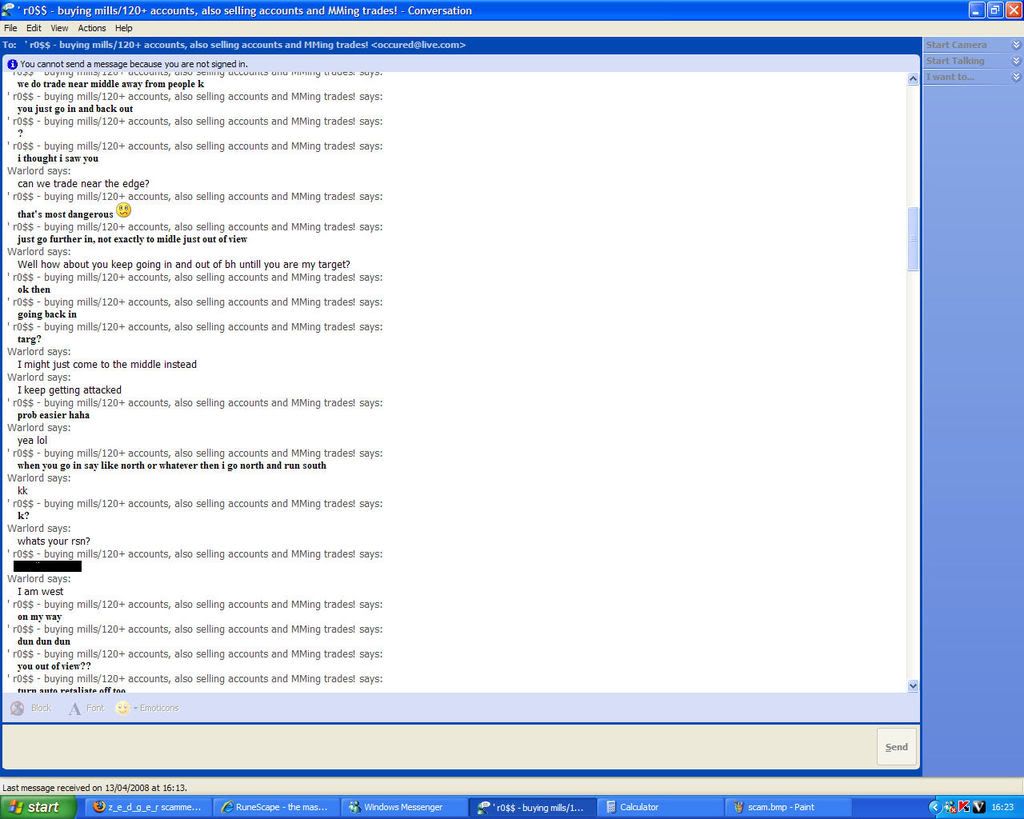Click the 16:23 system clock
Image resolution: width=1024 pixels, height=819 pixels.
1002,807
